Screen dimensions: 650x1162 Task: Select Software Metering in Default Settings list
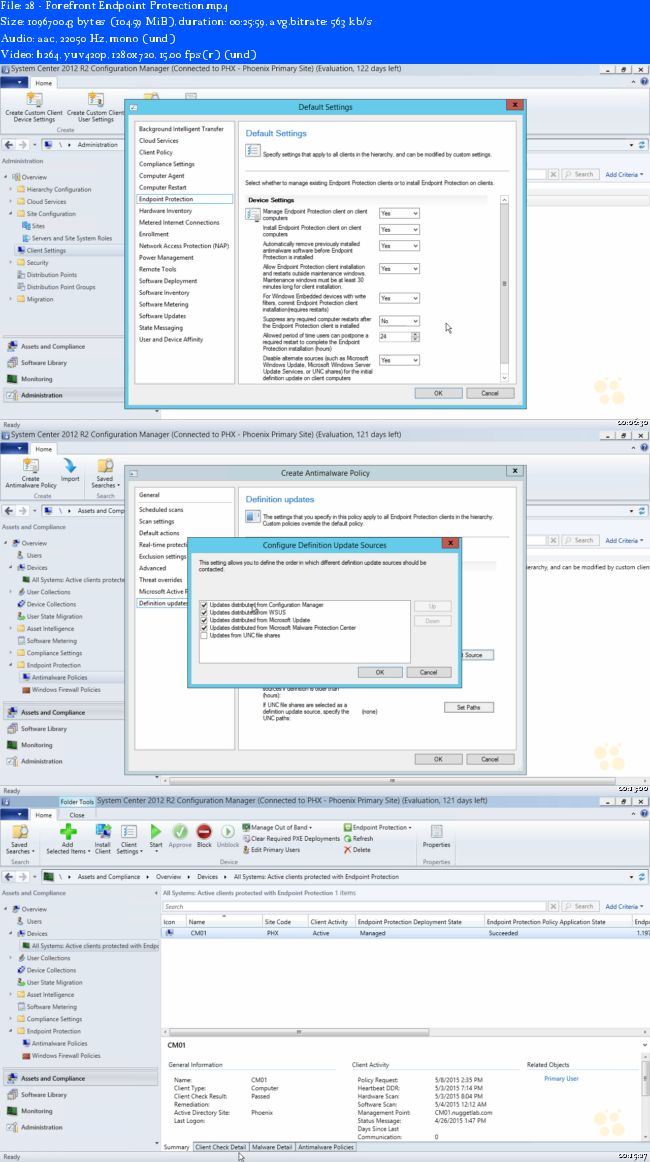pos(164,304)
